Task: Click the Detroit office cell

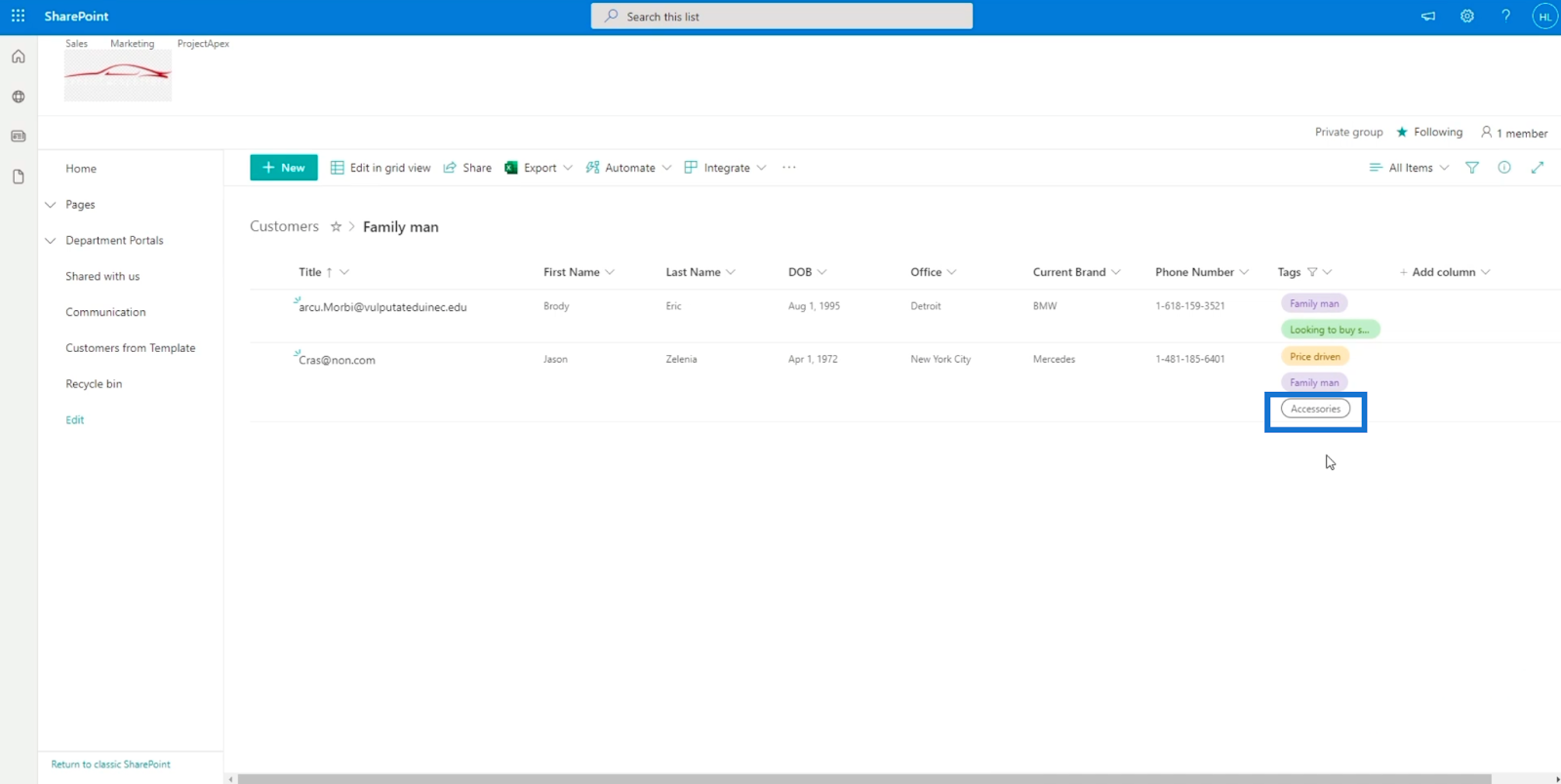Action: [x=926, y=306]
